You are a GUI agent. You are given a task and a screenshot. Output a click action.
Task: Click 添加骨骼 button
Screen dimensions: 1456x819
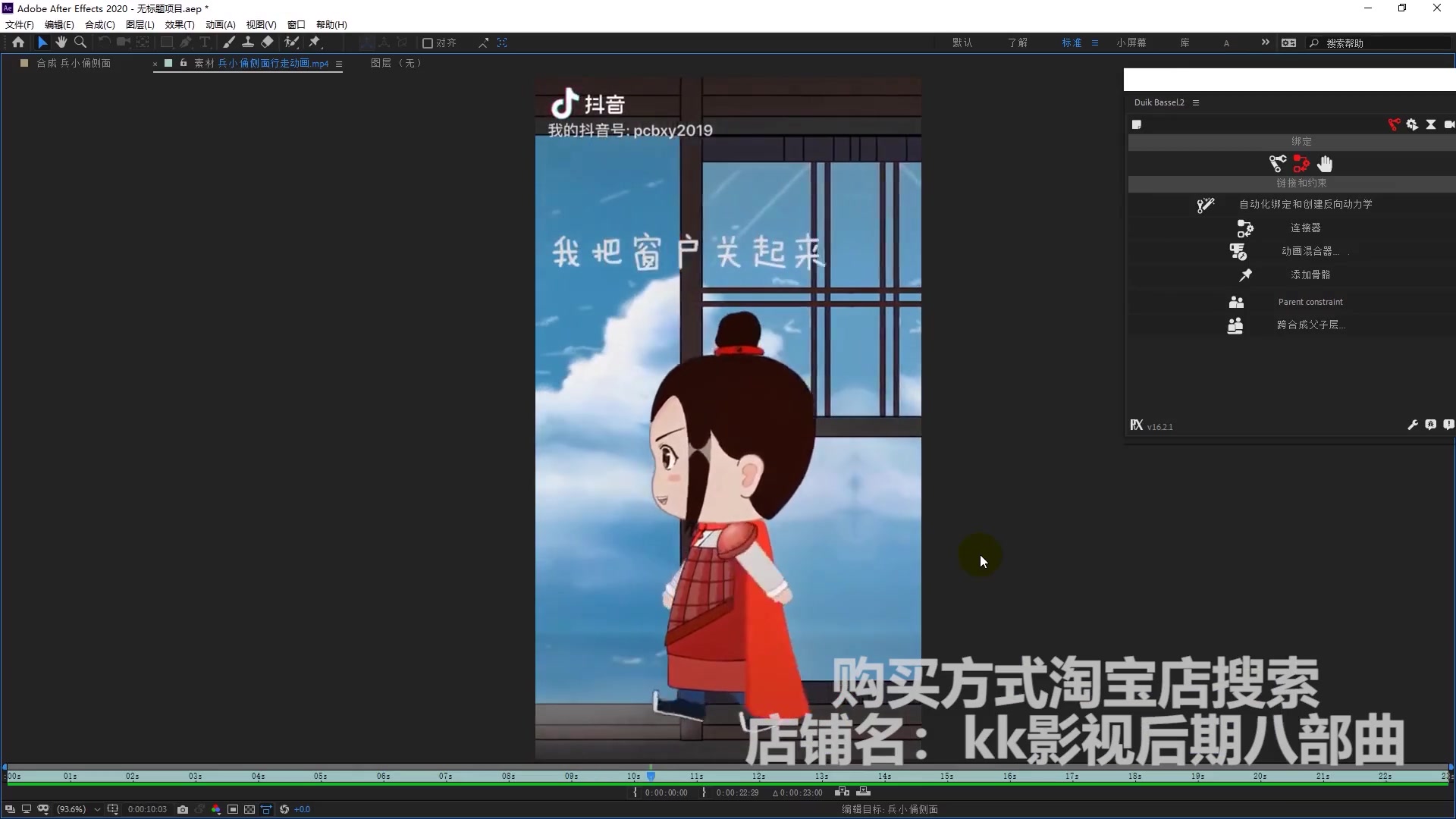[1310, 275]
